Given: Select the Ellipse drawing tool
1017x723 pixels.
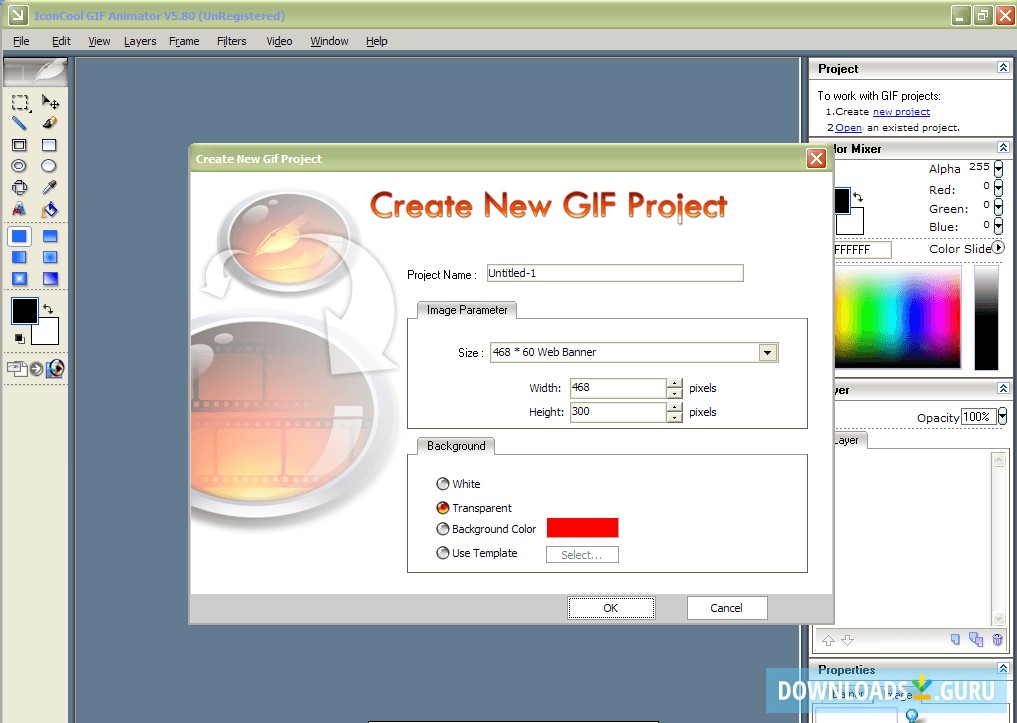Looking at the screenshot, I should point(20,165).
